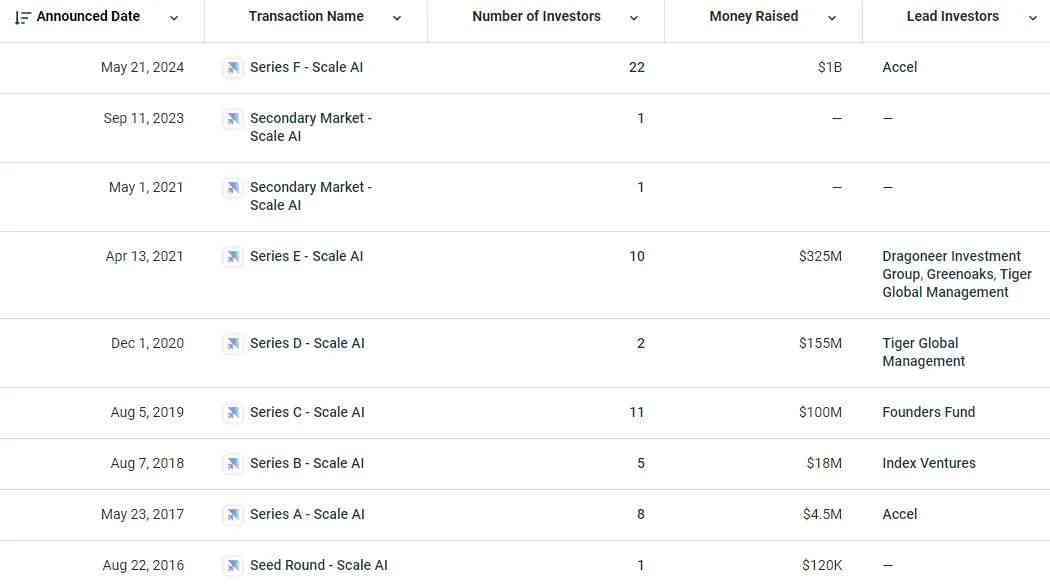The height and width of the screenshot is (586, 1050).
Task: Click the Scale AI logo beside Series E
Action: tap(232, 257)
